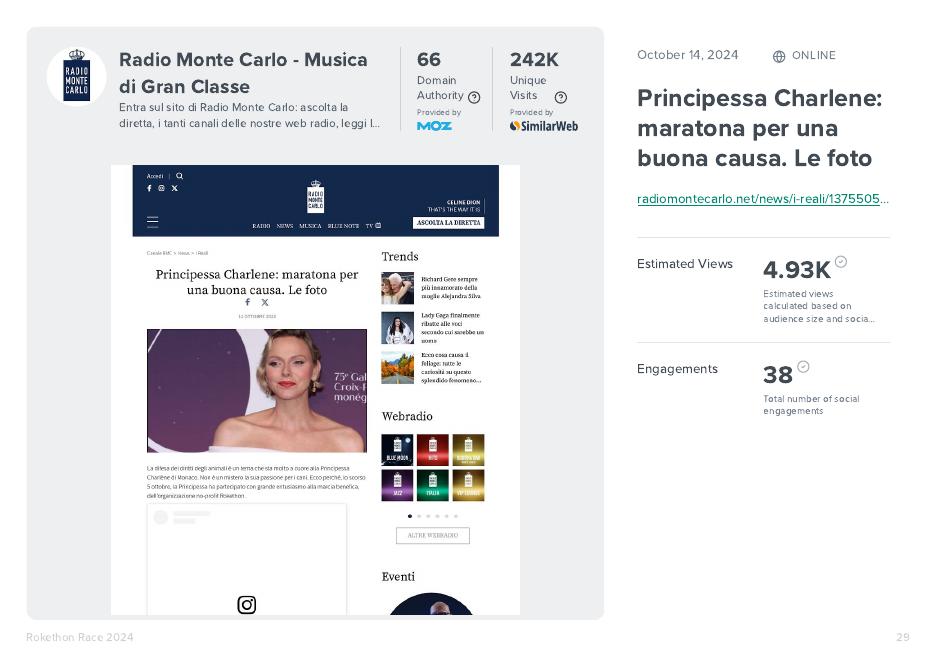Viewport: 937px width, 663px height.
Task: Open the MUSICA nav item
Action: click(x=310, y=226)
